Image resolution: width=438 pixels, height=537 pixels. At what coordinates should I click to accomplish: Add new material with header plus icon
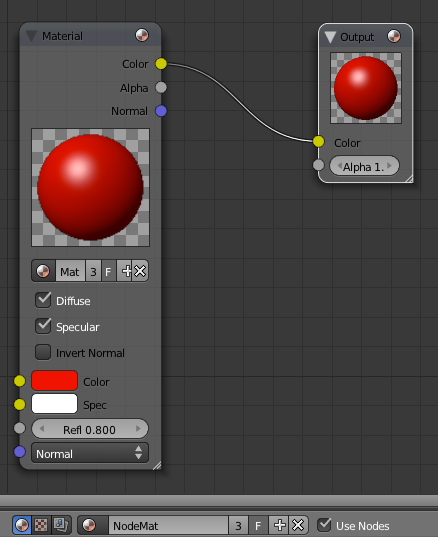coord(279,525)
